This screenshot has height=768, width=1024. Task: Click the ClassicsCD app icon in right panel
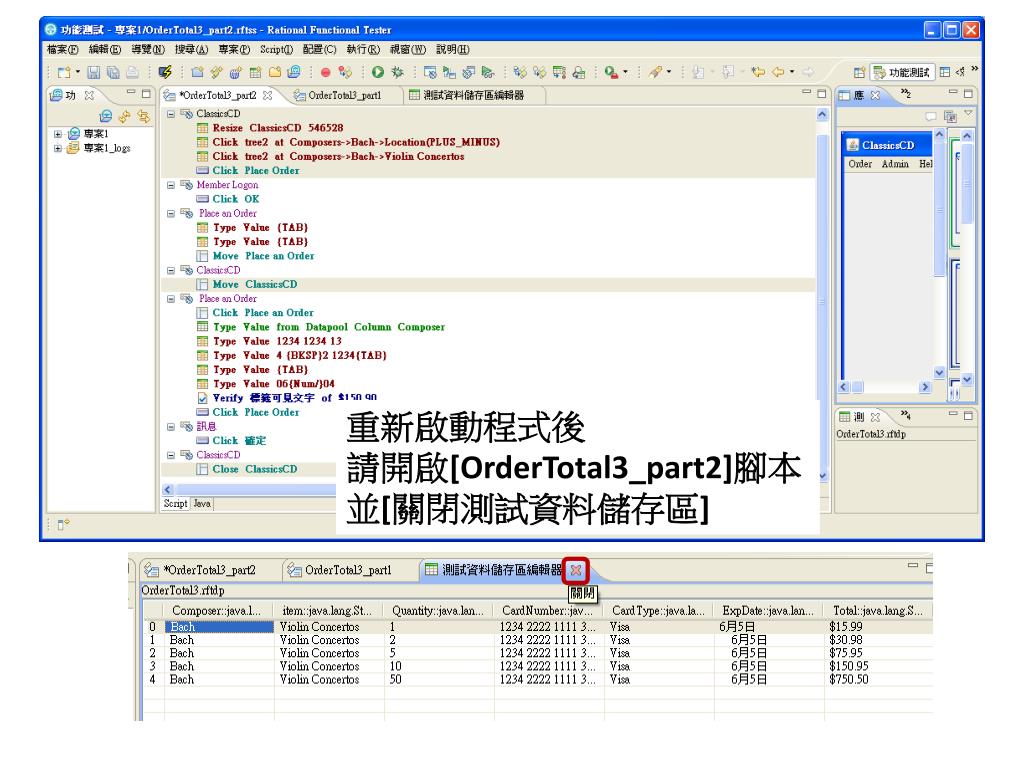coord(852,145)
